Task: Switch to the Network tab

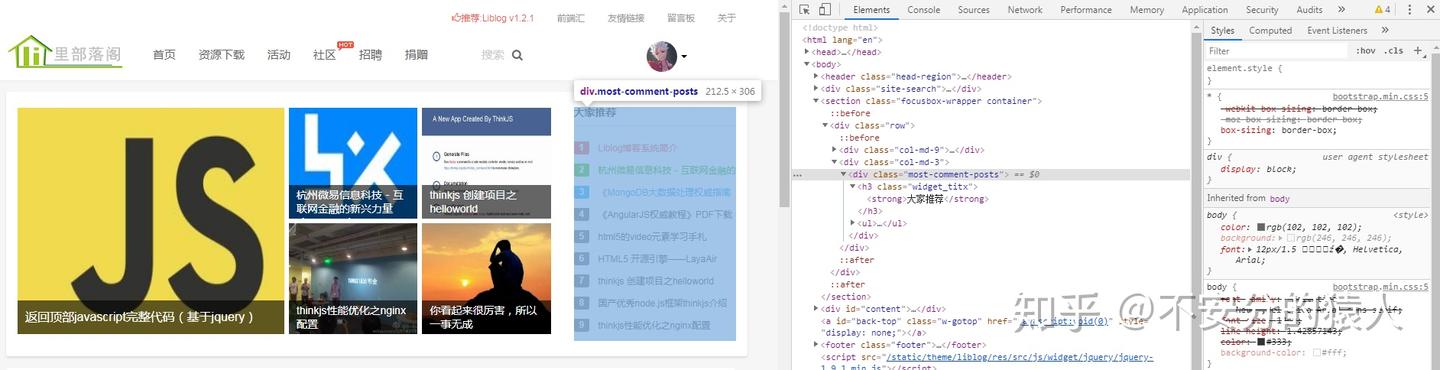Action: tap(1025, 10)
